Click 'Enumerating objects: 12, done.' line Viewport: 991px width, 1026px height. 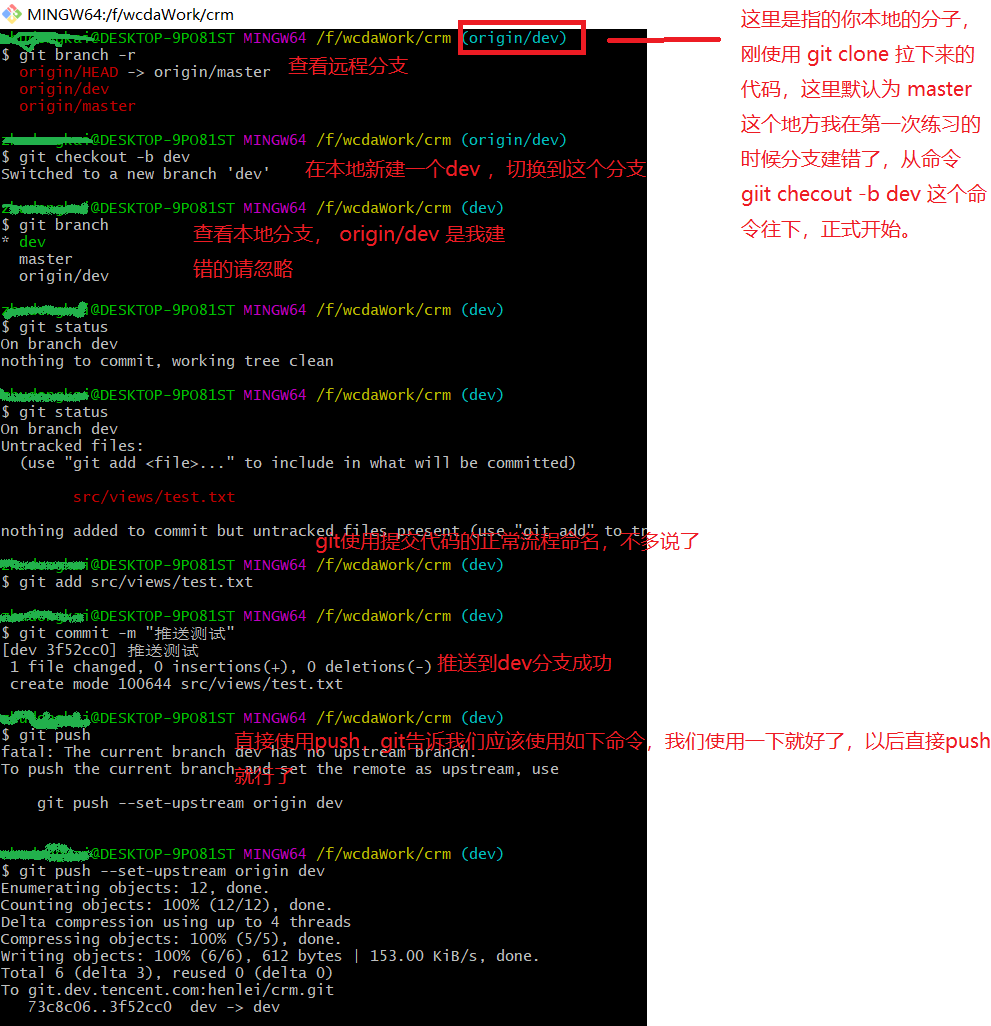135,889
